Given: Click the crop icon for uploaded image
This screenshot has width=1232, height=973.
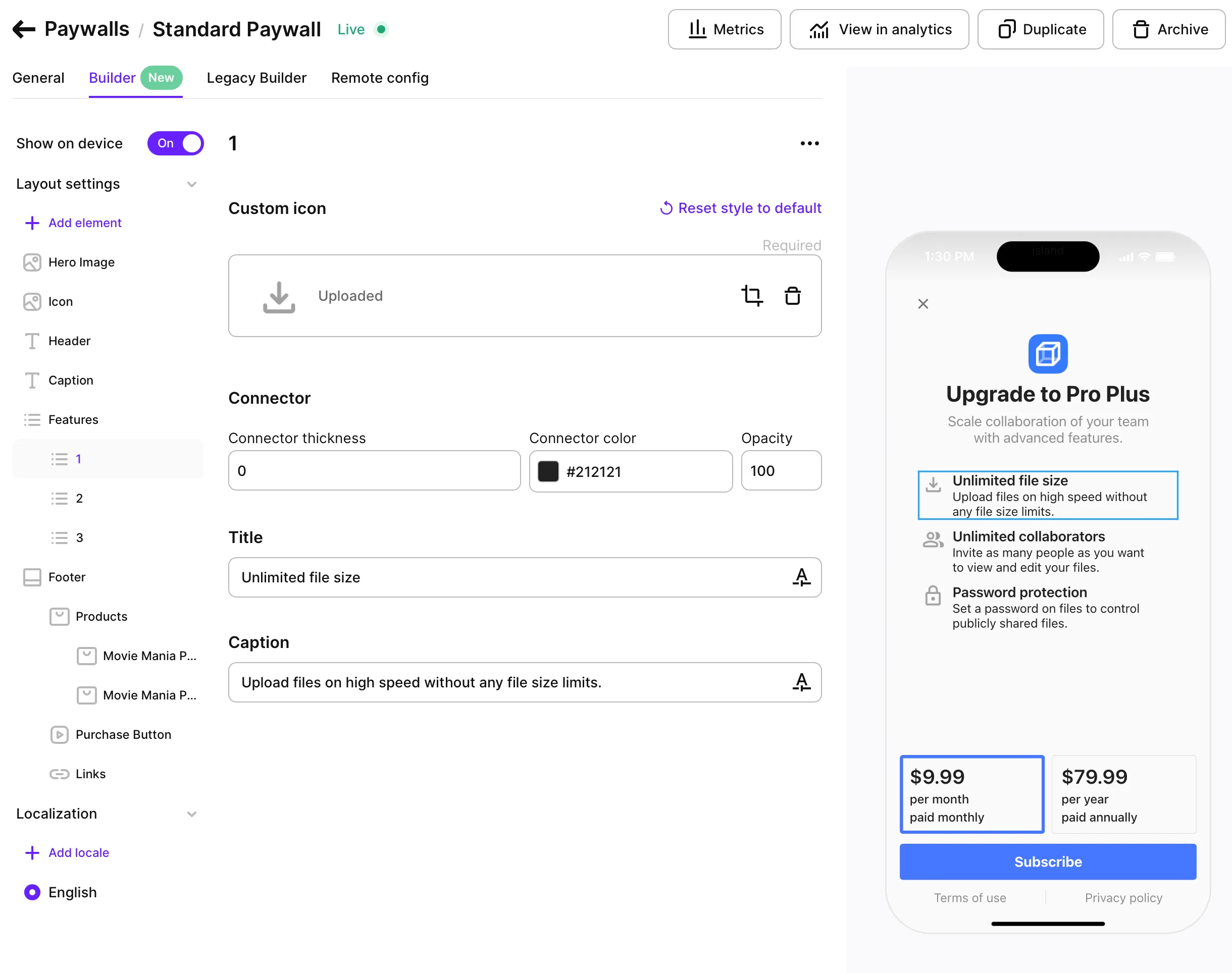Looking at the screenshot, I should tap(752, 296).
